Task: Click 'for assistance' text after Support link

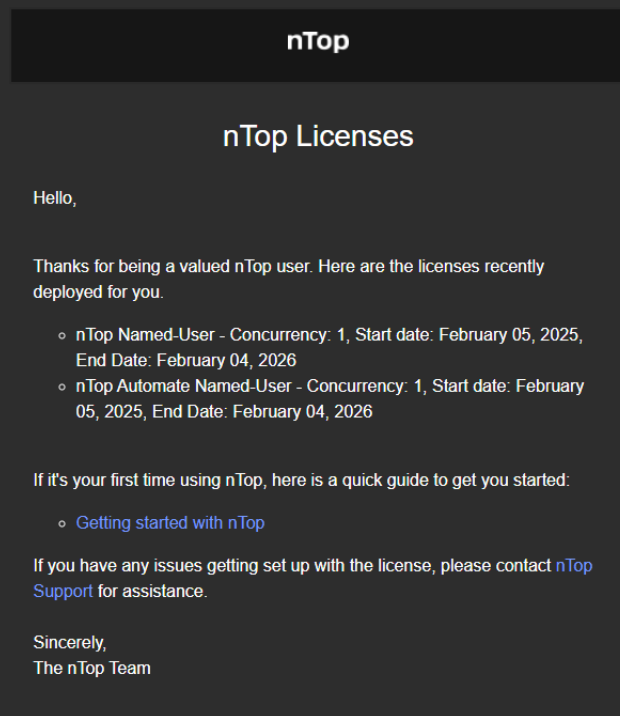Action: tap(152, 591)
